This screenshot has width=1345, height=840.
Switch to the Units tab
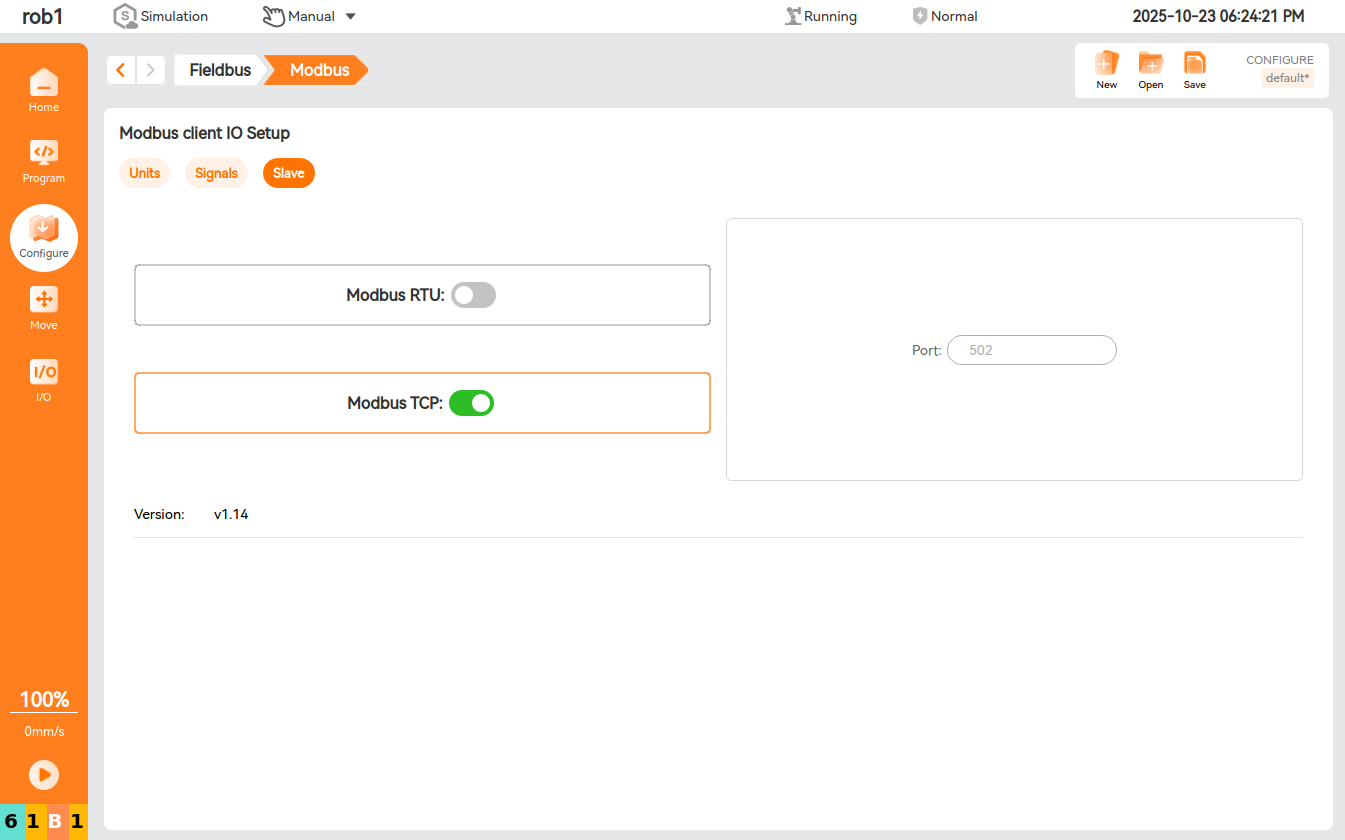pyautogui.click(x=145, y=173)
